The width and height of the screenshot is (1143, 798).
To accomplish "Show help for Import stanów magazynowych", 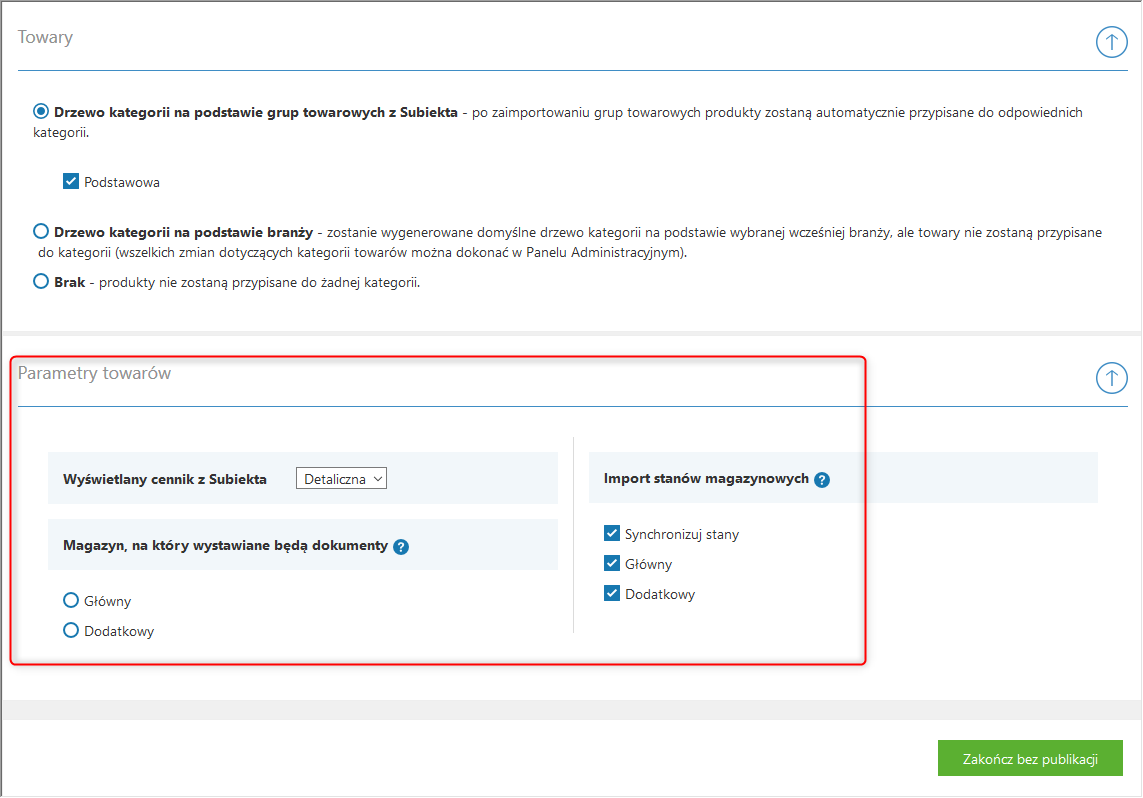I will click(x=822, y=480).
